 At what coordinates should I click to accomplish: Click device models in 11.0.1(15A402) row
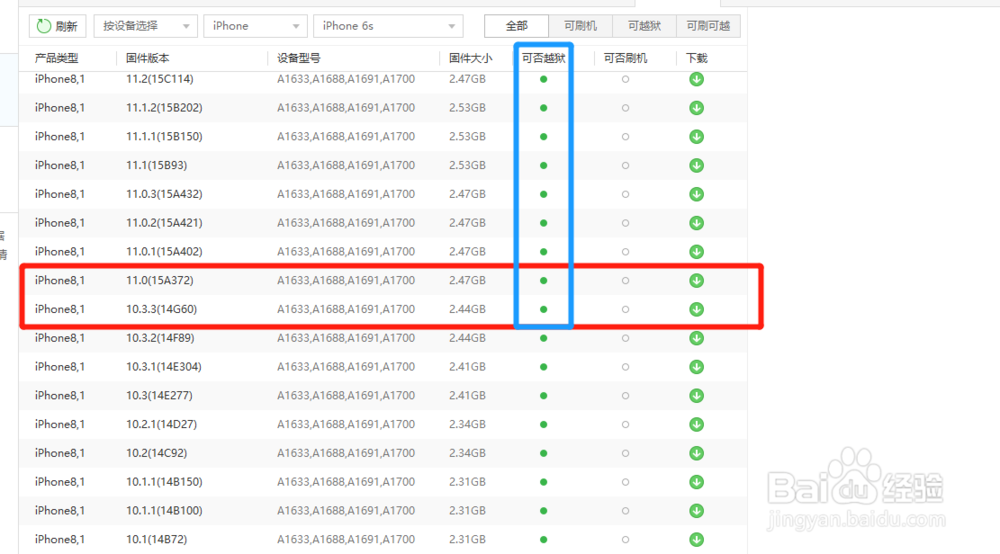point(346,251)
